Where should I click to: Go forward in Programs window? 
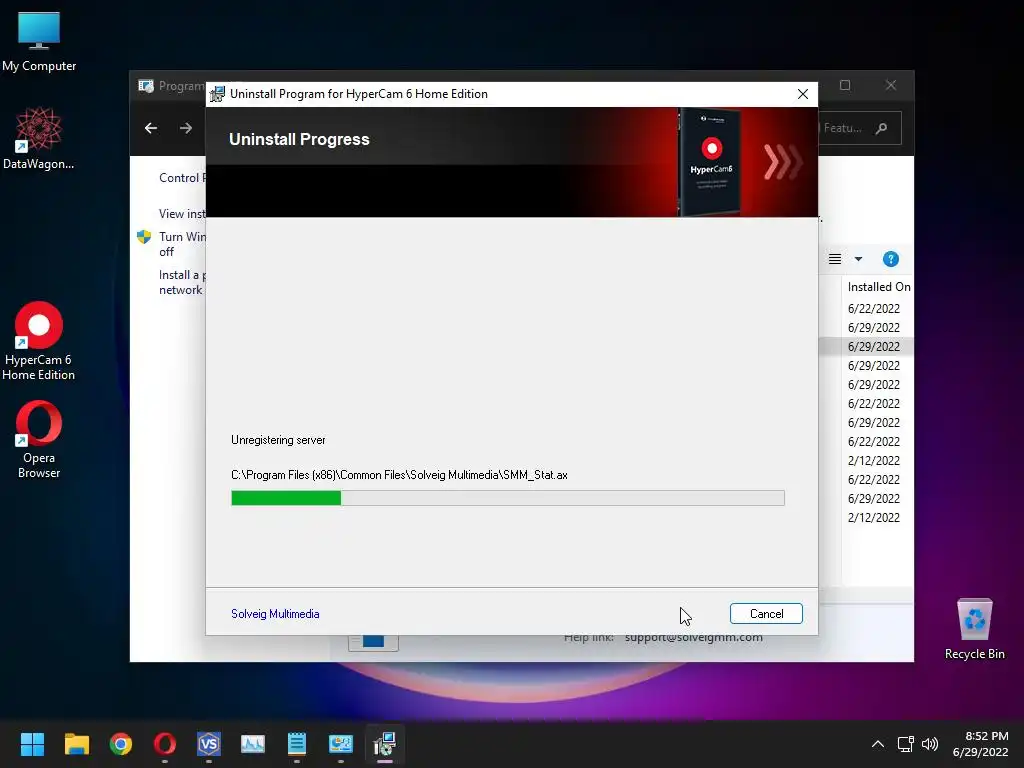(186, 128)
